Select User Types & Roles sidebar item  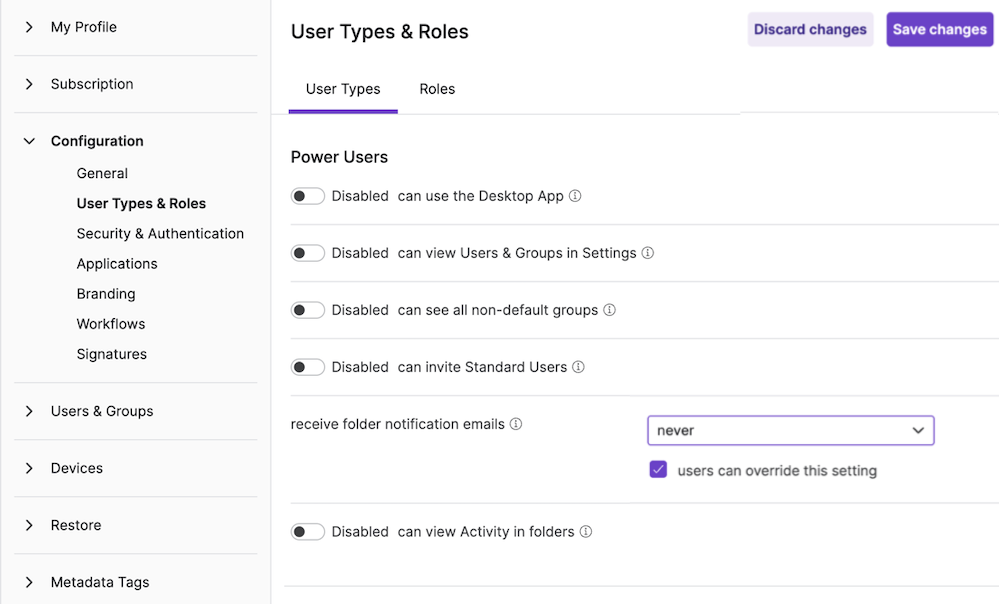(x=141, y=203)
